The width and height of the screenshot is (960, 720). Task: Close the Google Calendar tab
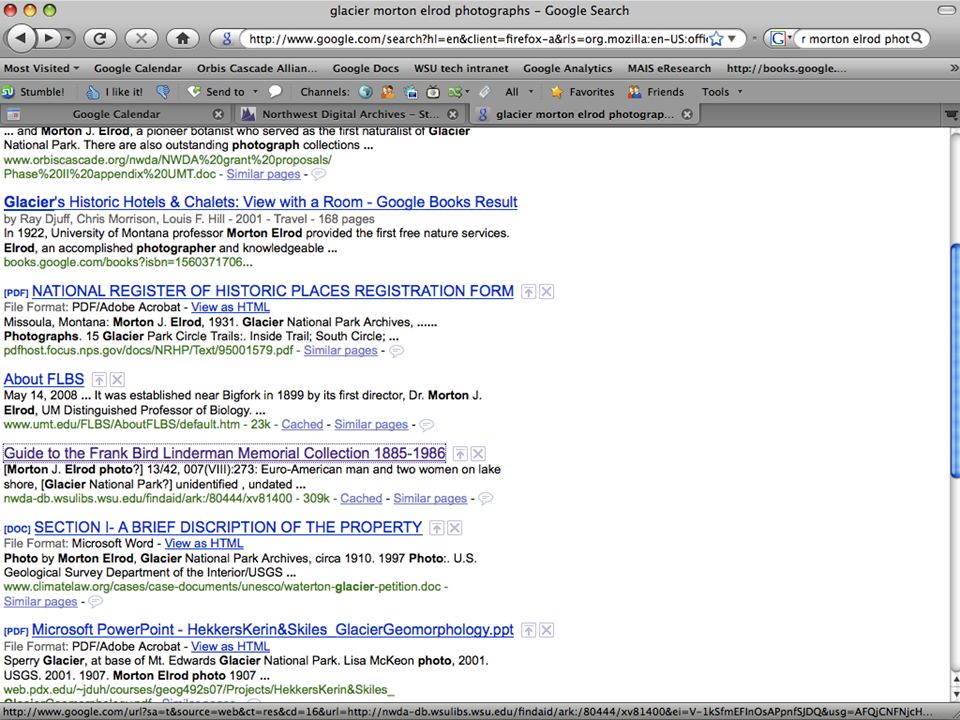[x=218, y=114]
